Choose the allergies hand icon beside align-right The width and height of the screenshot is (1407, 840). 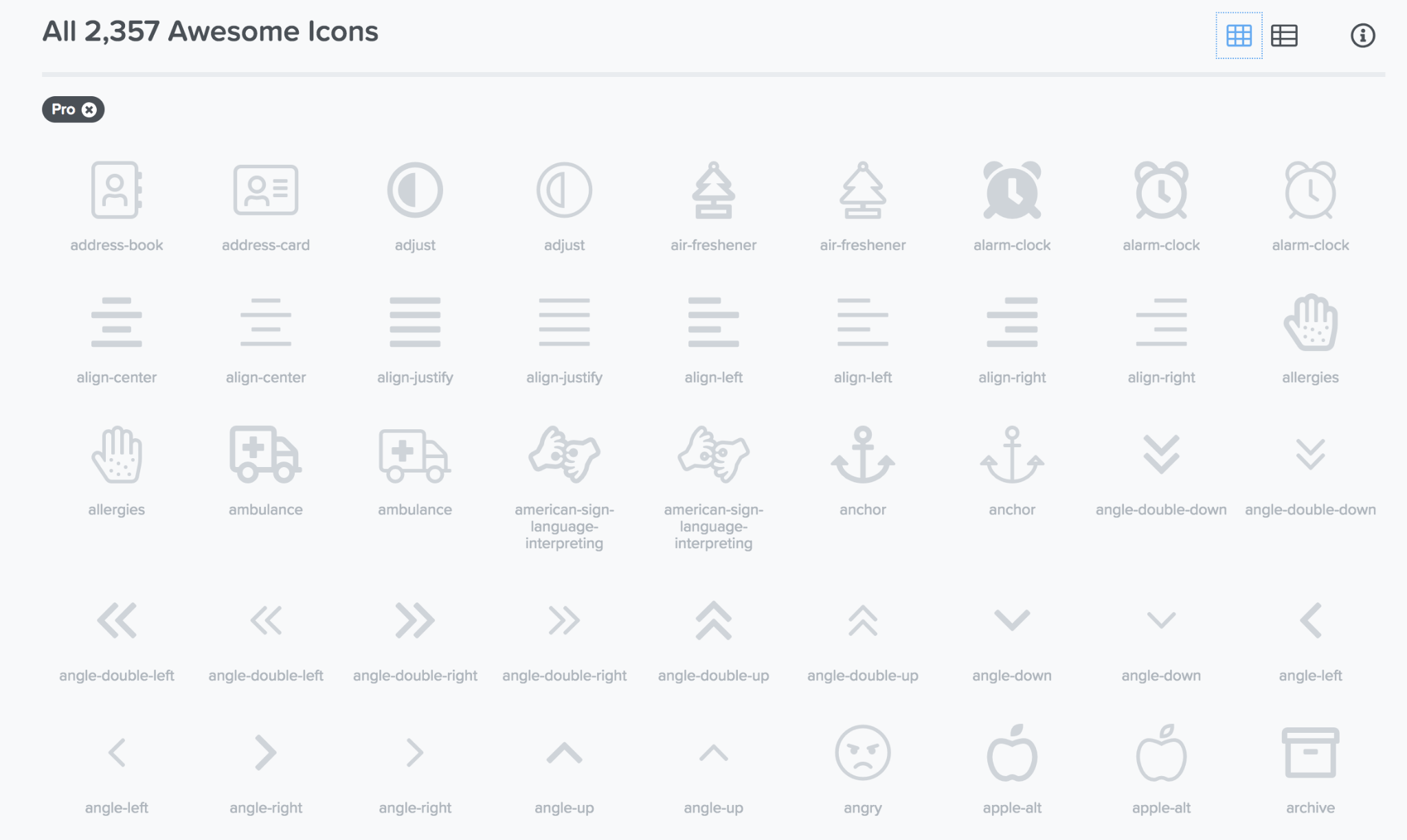pyautogui.click(x=1309, y=322)
